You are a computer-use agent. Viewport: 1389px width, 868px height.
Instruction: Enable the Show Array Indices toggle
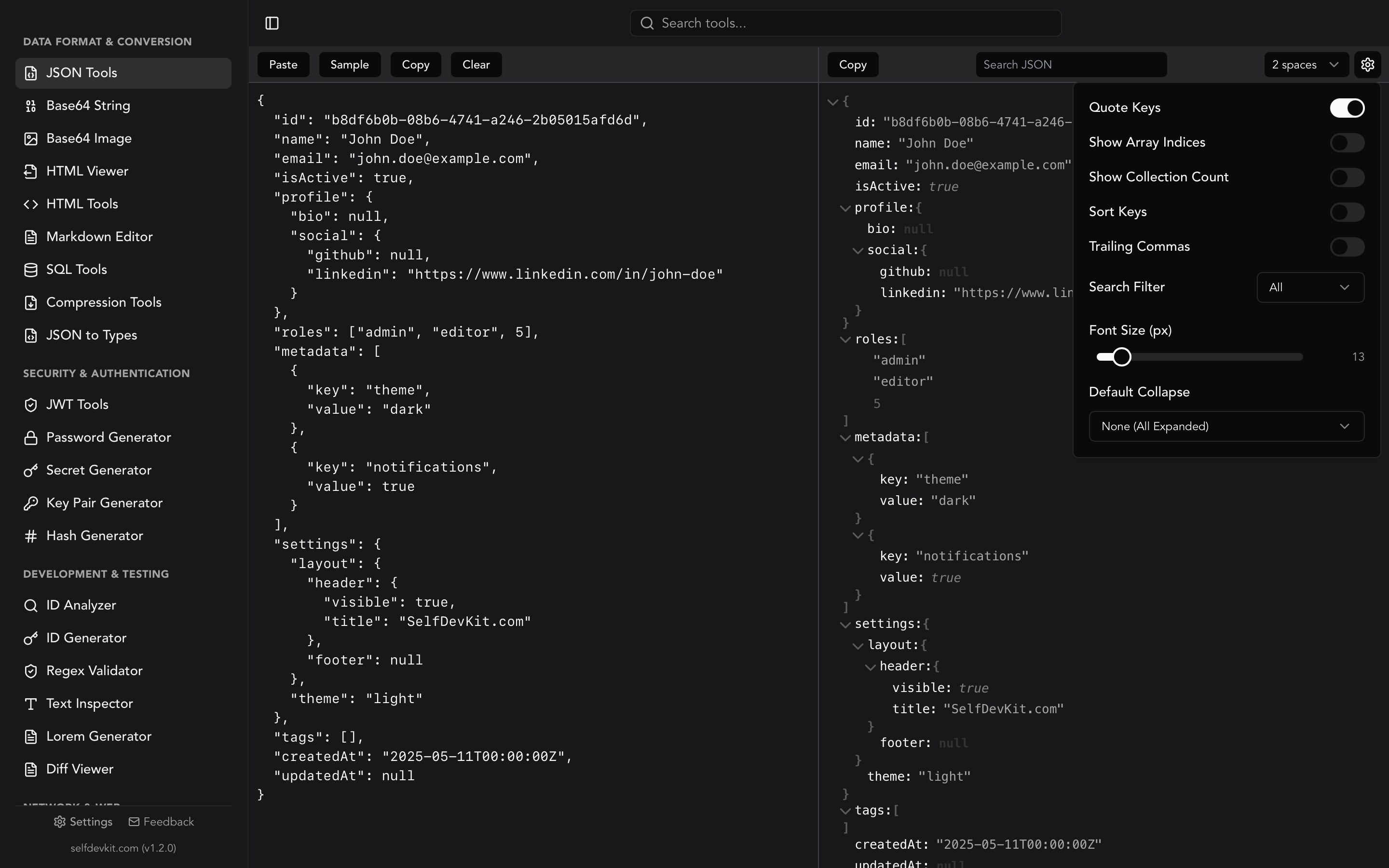1346,142
